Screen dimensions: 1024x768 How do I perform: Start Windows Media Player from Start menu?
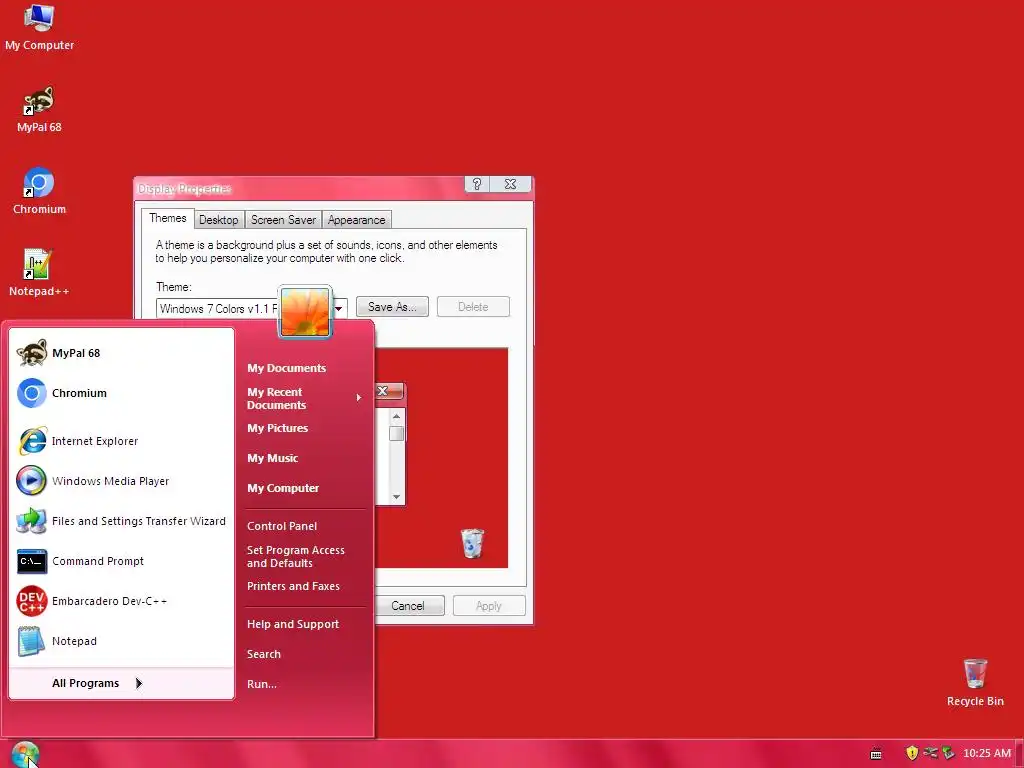[121, 481]
